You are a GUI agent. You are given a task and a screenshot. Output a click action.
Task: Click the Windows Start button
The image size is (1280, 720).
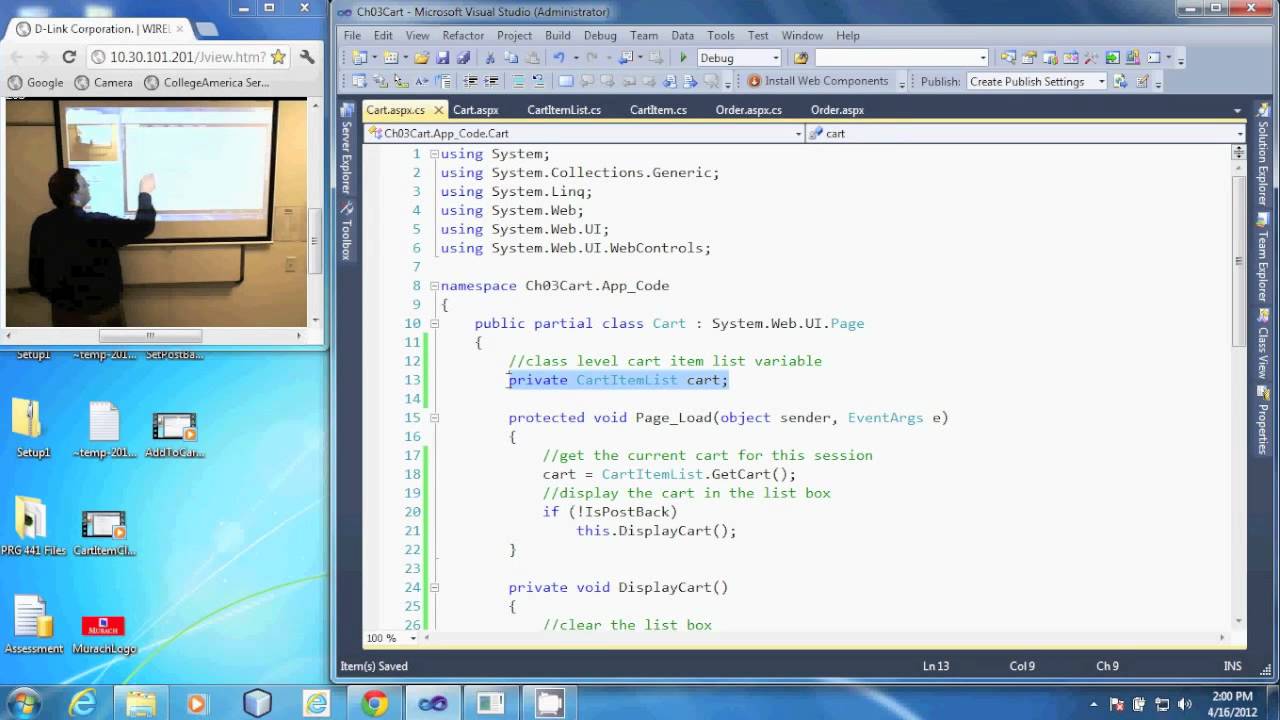click(x=23, y=703)
